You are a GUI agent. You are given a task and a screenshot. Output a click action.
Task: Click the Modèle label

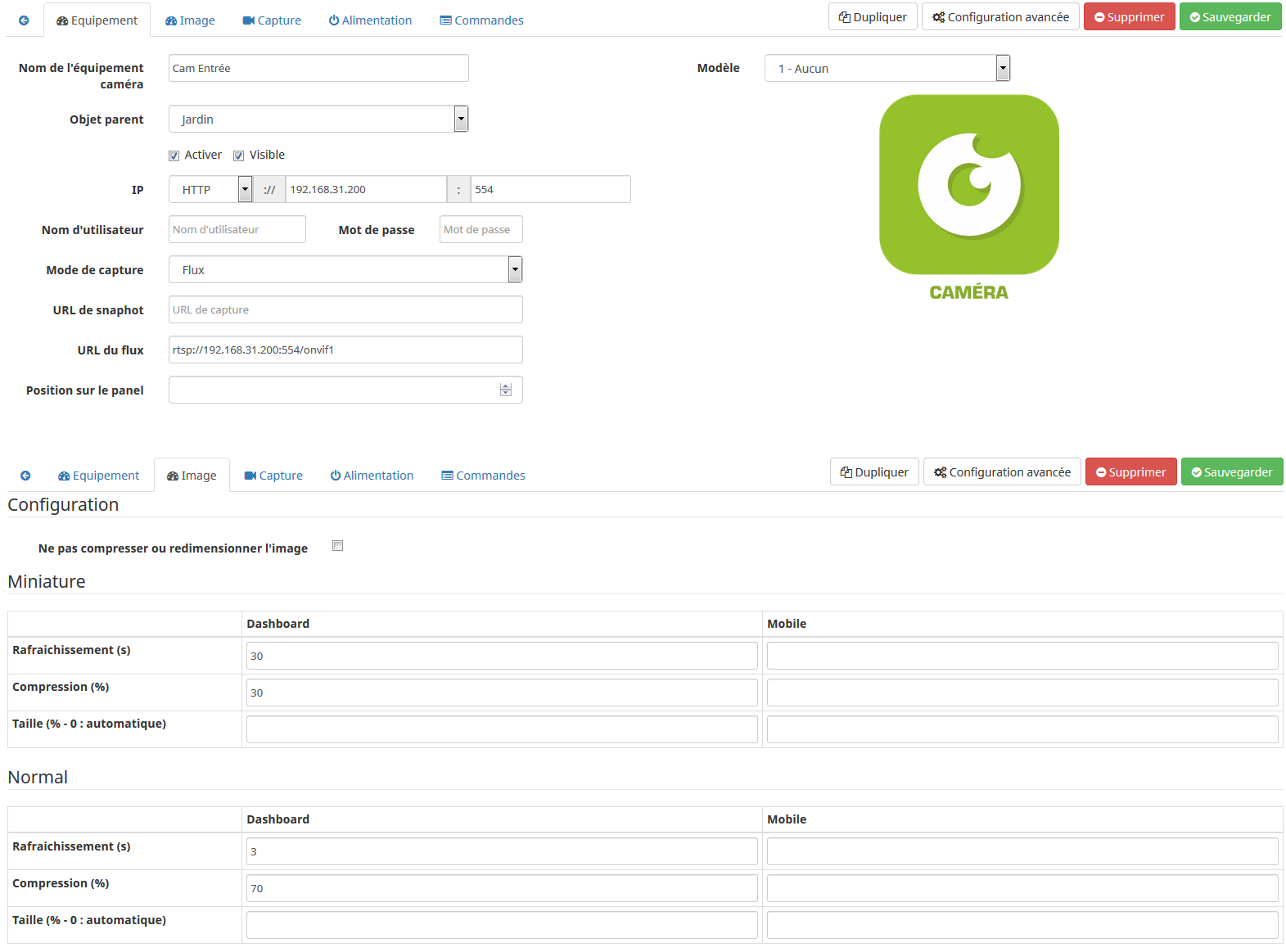[x=718, y=68]
